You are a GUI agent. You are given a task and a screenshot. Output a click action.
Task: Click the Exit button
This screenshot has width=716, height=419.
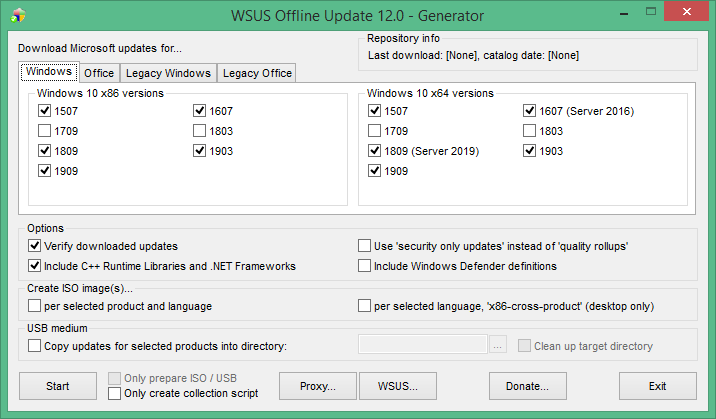[x=658, y=386]
